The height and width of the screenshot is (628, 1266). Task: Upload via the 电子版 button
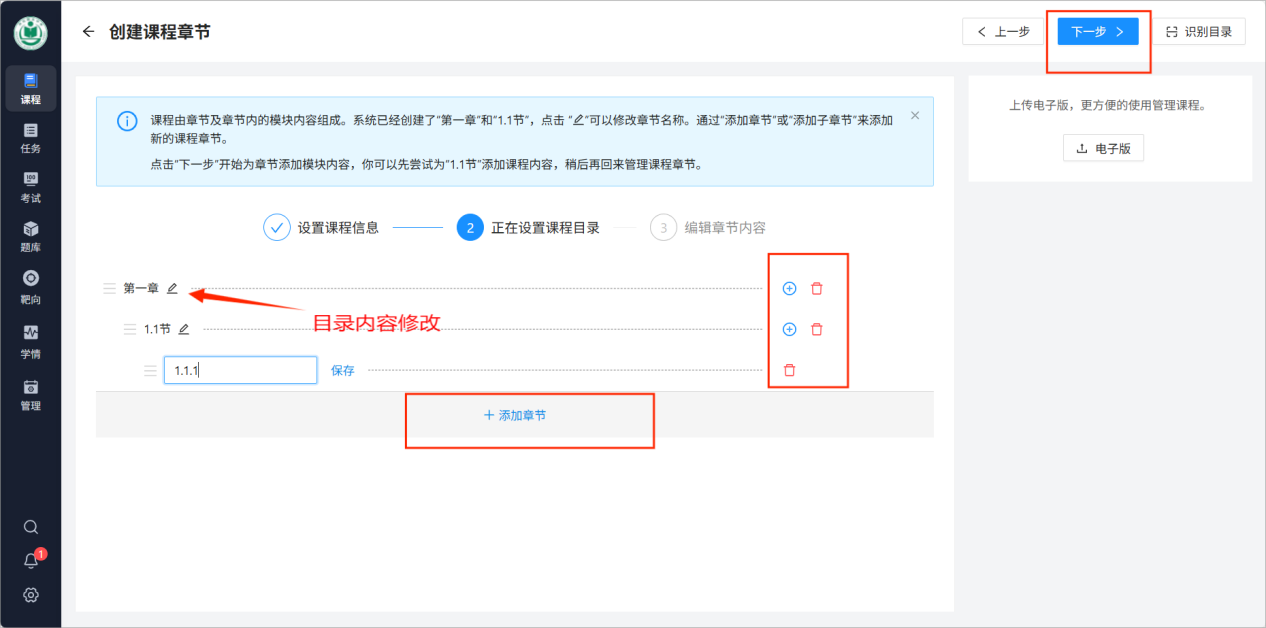[x=1103, y=148]
